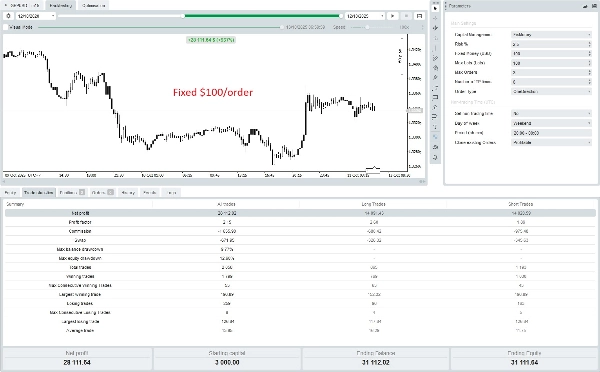This screenshot has width=600, height=372.
Task: Adjust the Speed slider knob
Action: click(x=367, y=27)
